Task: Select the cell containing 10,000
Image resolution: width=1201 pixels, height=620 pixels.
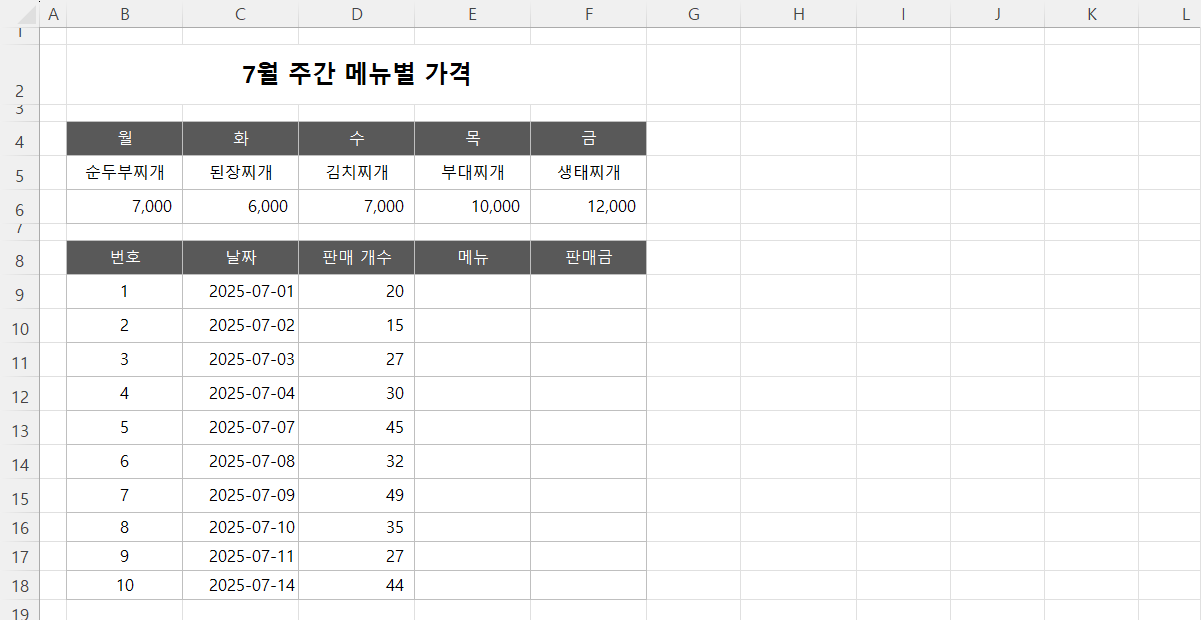Action: [472, 207]
